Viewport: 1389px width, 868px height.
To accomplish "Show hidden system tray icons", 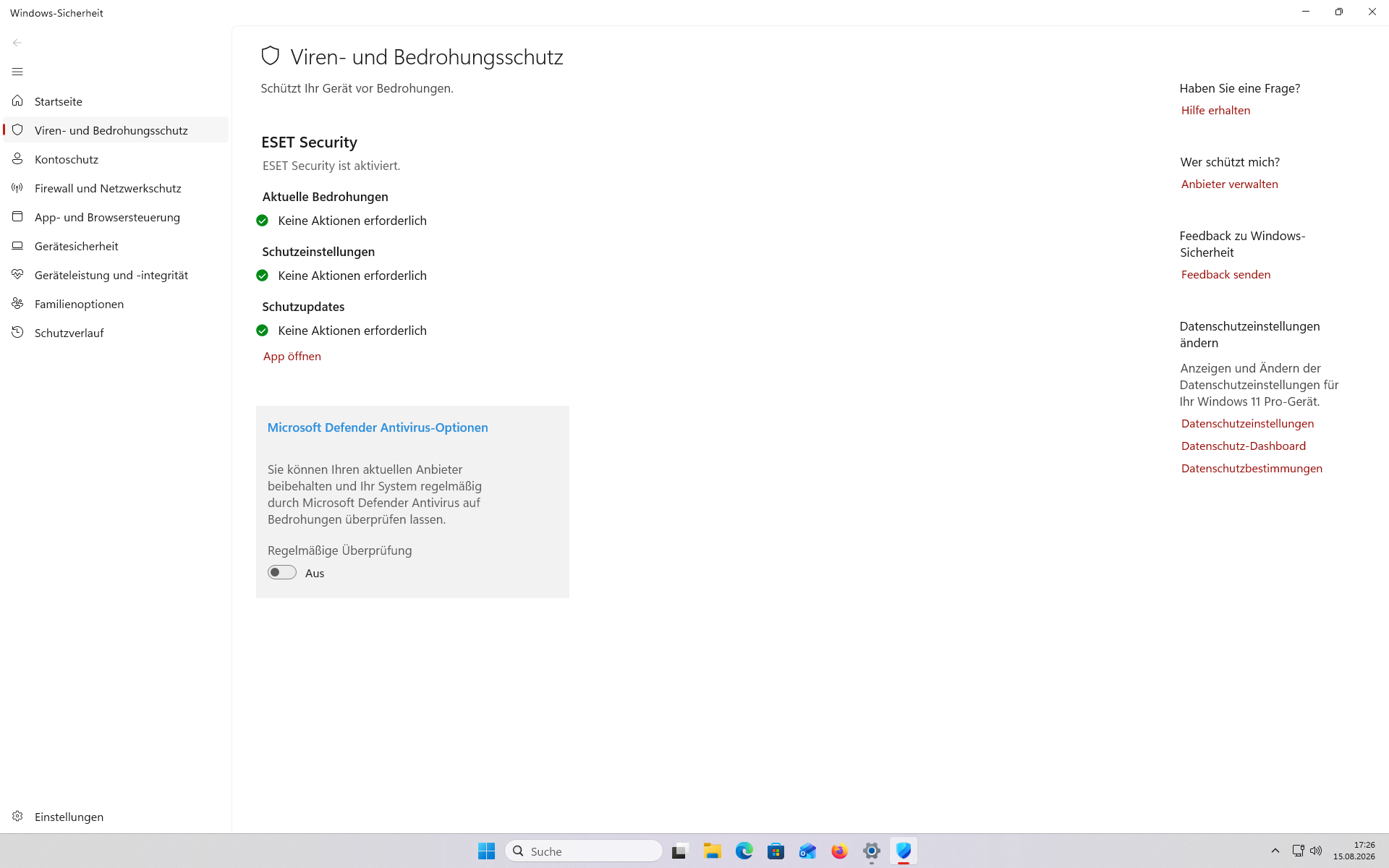I will click(x=1275, y=851).
